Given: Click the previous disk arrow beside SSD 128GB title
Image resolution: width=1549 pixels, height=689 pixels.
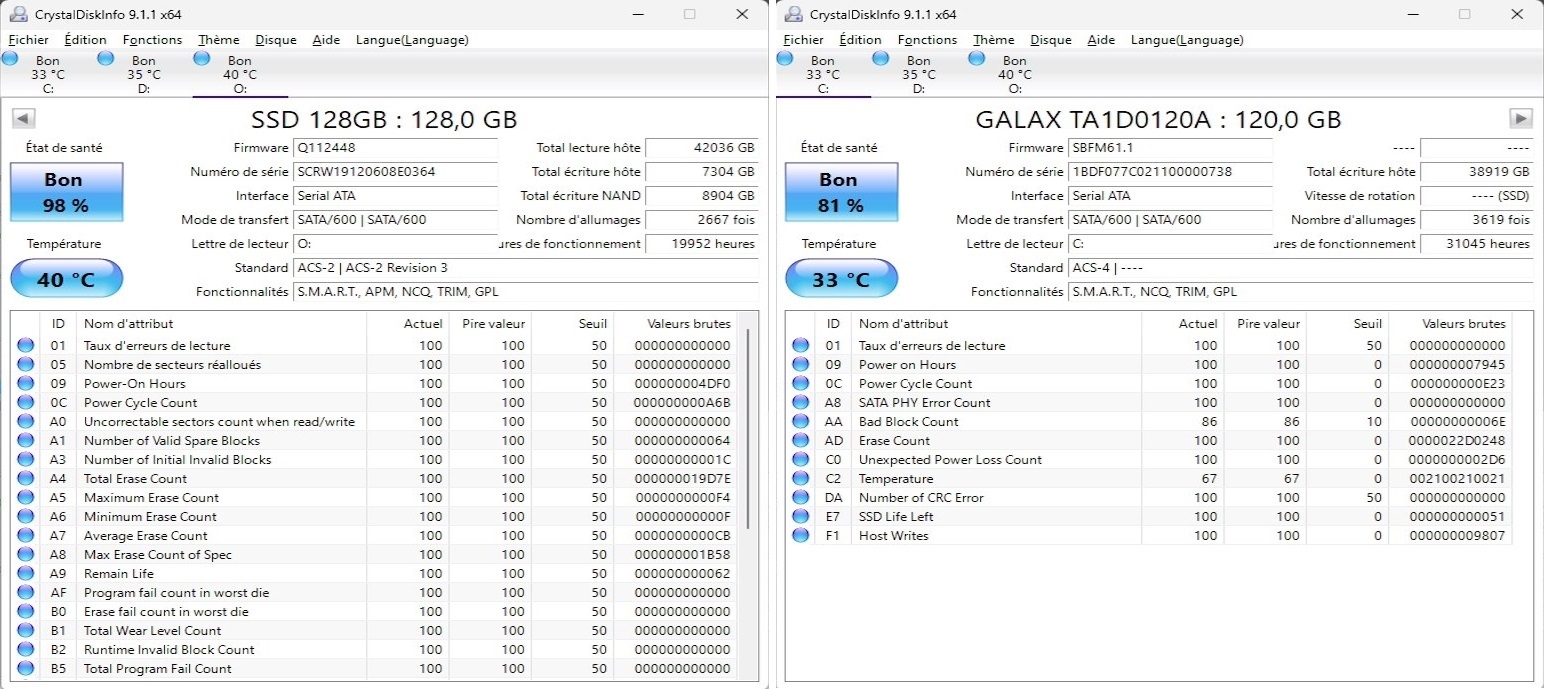Looking at the screenshot, I should (x=23, y=119).
